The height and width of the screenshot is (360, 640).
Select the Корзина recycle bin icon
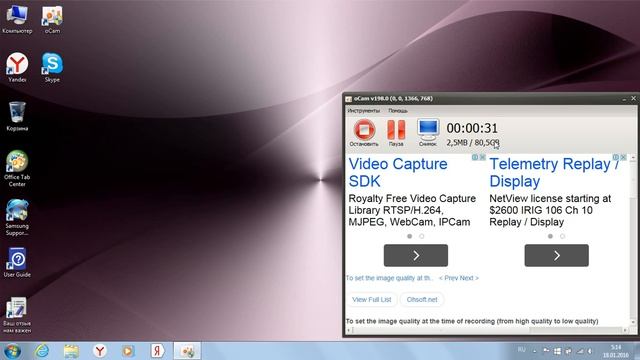pos(17,116)
